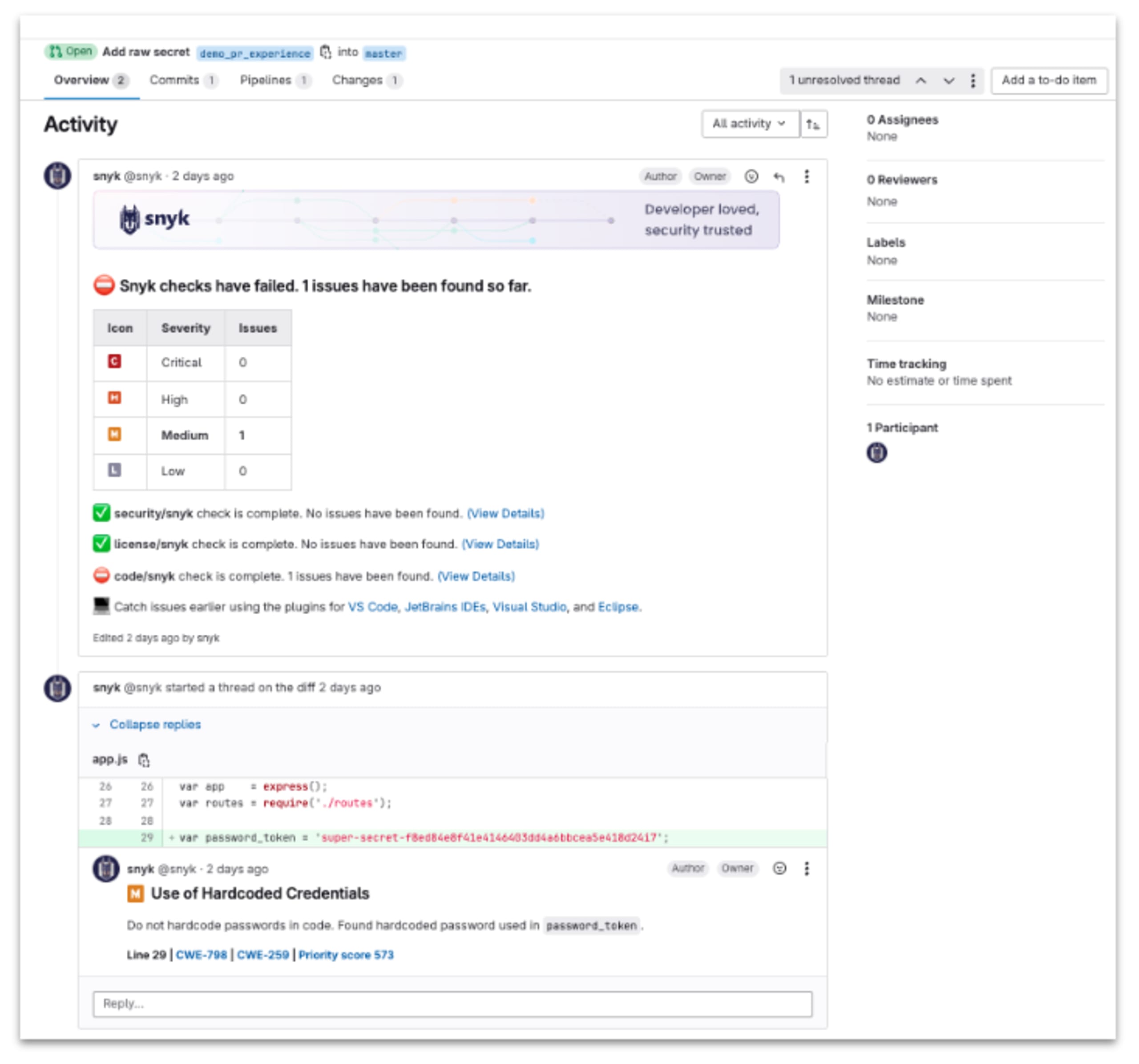Click red failed icon beside Snyk checks heading
The width and height of the screenshot is (1139, 1064).
(104, 285)
